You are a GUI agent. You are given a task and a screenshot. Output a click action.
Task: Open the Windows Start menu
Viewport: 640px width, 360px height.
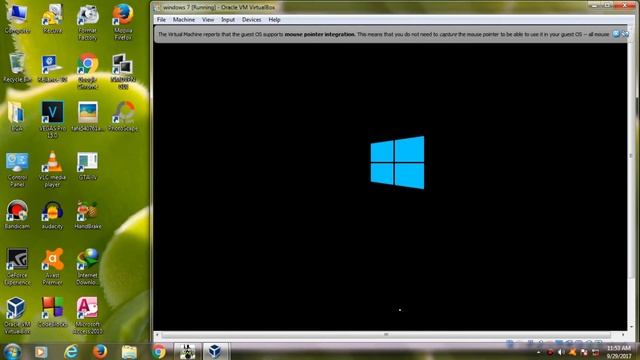[12, 351]
